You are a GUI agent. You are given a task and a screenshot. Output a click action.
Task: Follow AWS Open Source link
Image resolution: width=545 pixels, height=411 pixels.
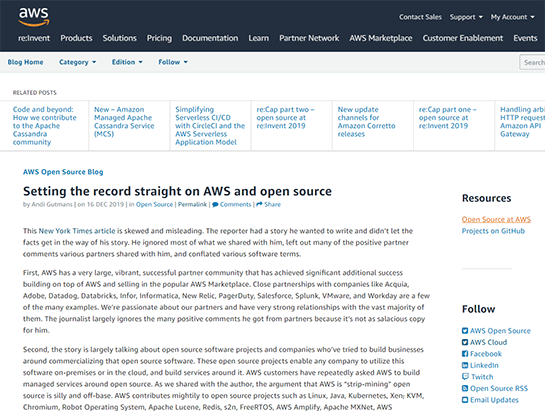pos(500,331)
